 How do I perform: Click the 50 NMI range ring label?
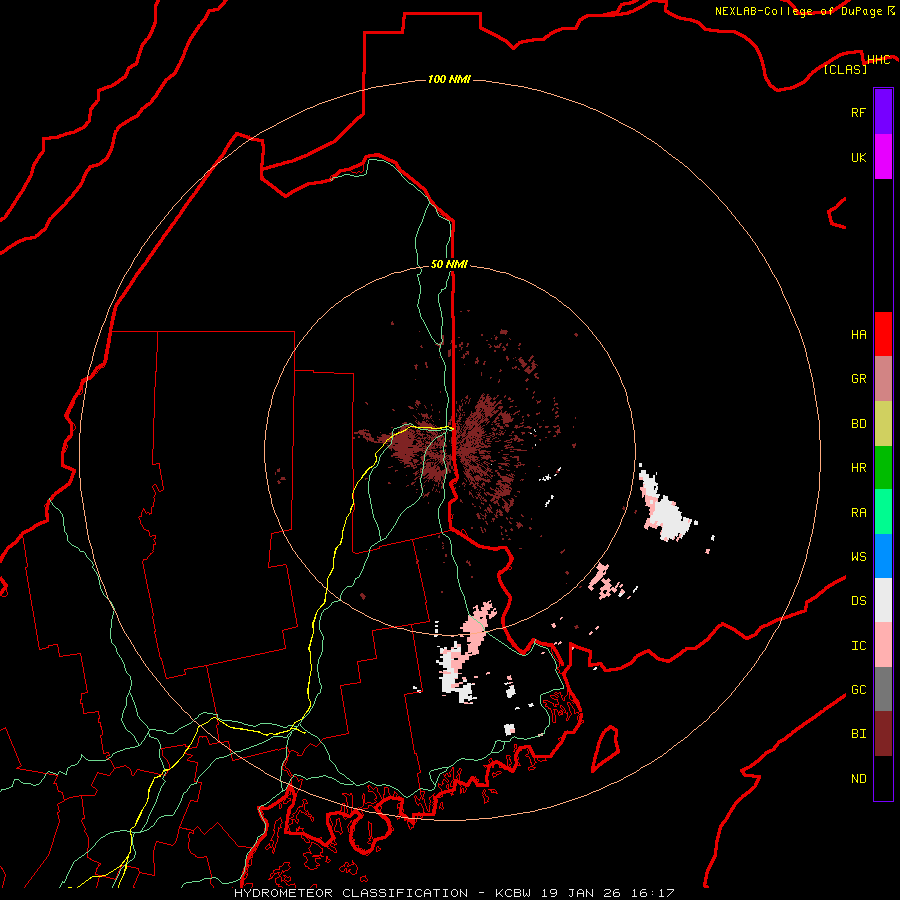coord(449,264)
